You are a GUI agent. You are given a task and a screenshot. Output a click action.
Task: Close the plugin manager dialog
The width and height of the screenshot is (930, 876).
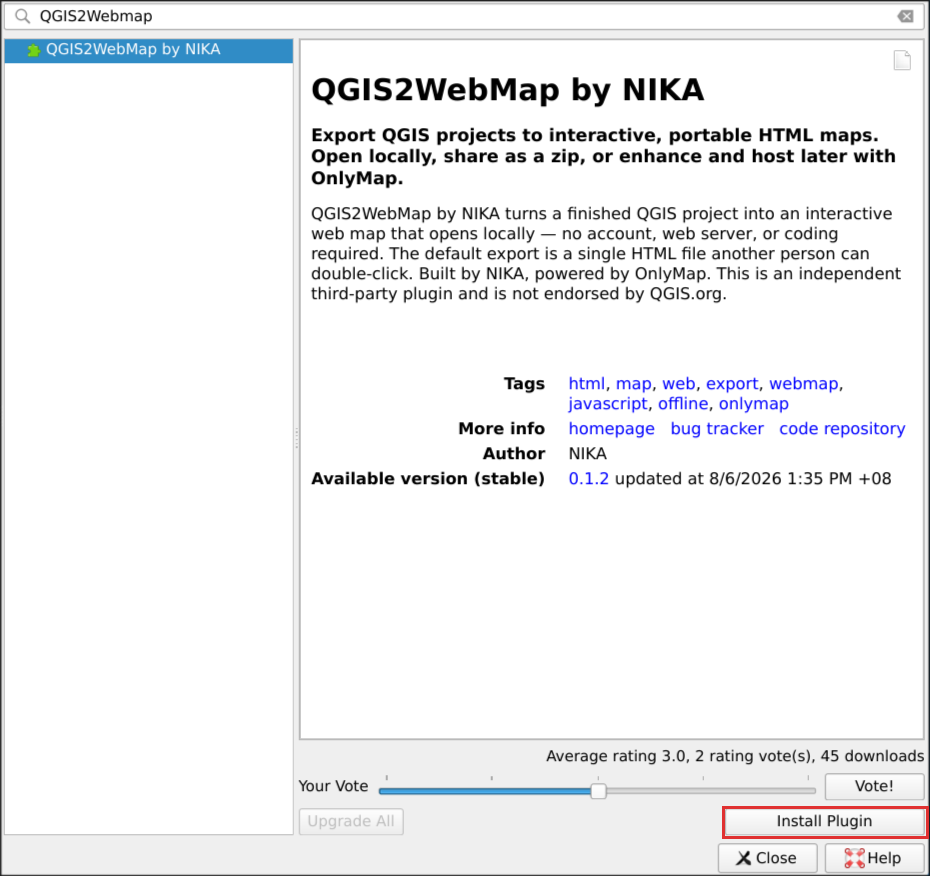[767, 858]
